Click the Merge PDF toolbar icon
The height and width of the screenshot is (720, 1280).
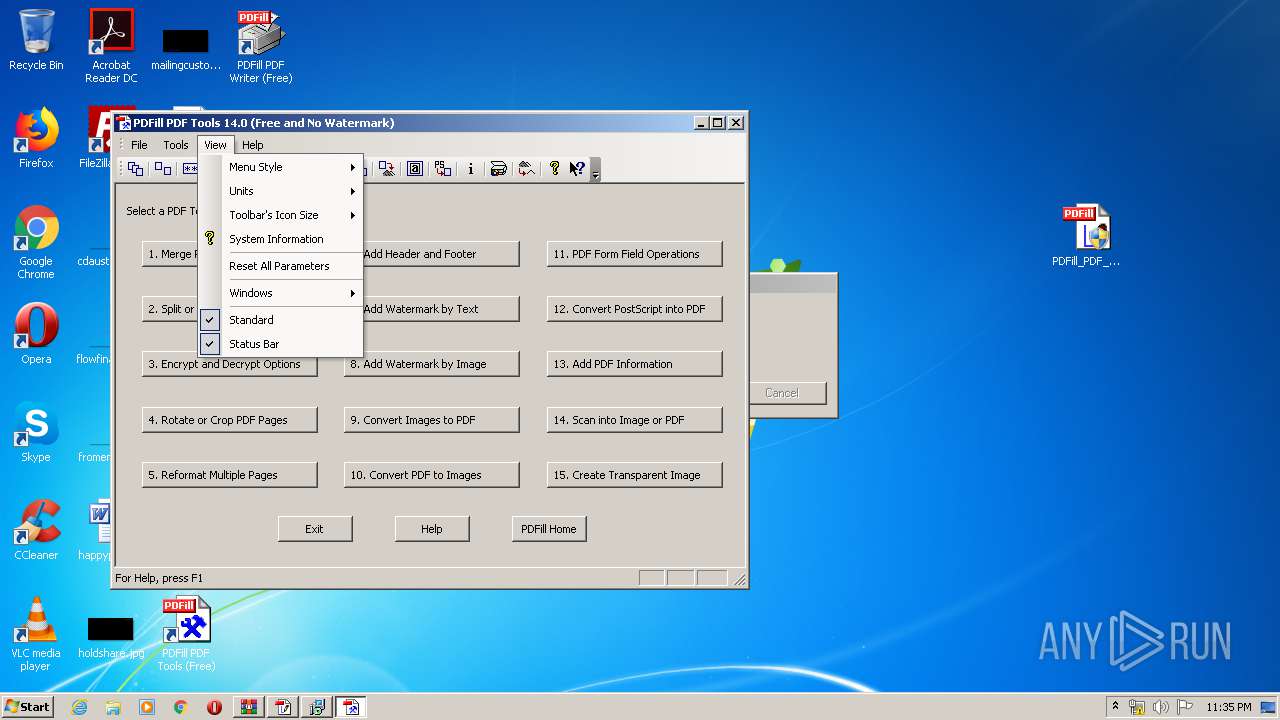(x=135, y=169)
